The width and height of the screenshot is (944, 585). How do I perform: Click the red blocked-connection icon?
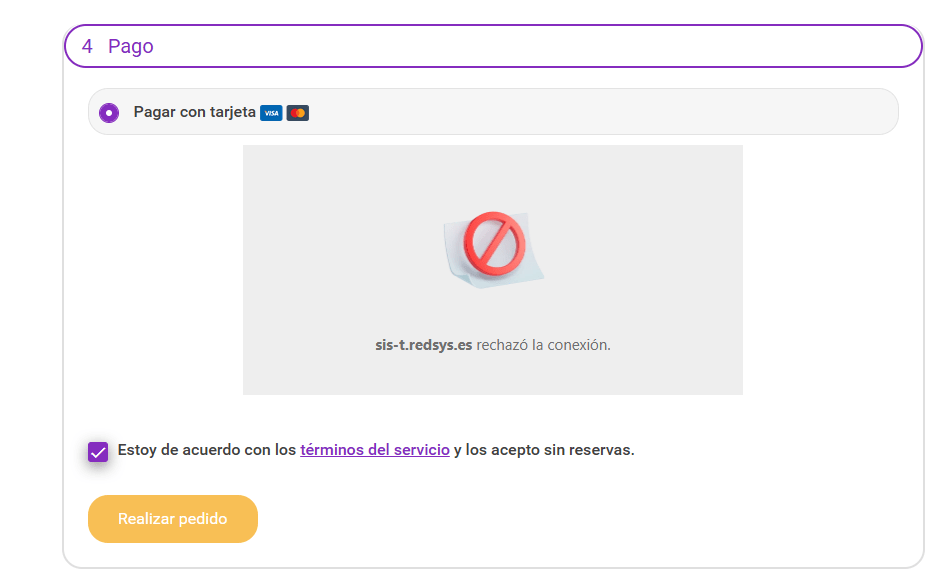tap(494, 243)
